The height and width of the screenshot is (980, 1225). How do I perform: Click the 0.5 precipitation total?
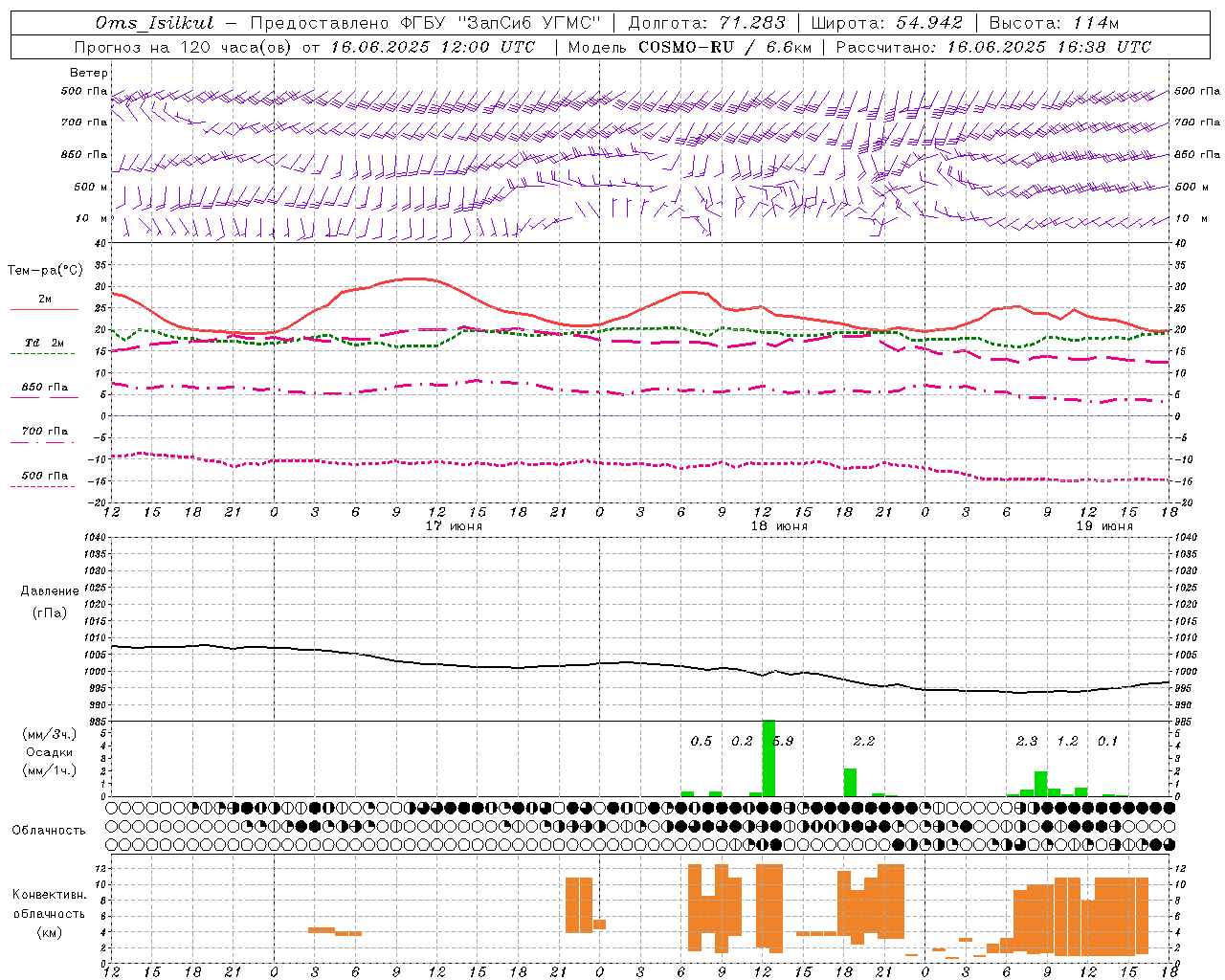[x=702, y=742]
